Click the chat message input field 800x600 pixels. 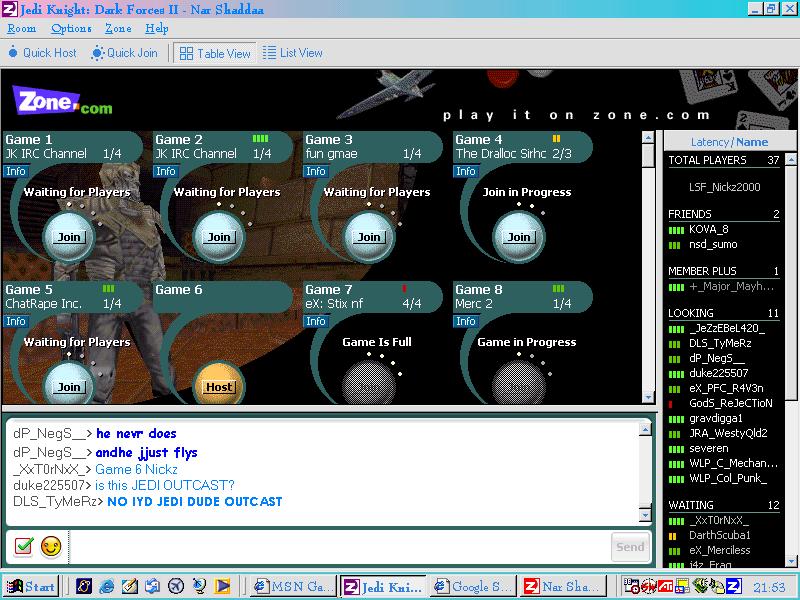click(339, 547)
